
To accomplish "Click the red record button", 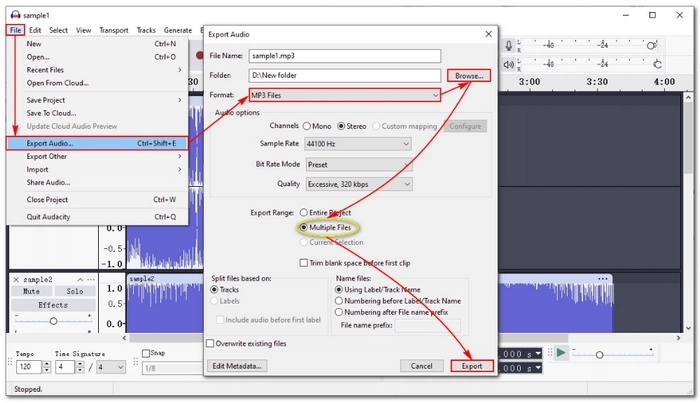I will click(x=200, y=56).
